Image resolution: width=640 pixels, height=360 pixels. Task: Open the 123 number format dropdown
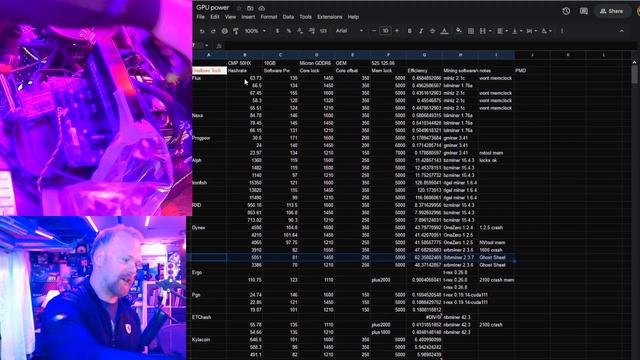[x=323, y=31]
